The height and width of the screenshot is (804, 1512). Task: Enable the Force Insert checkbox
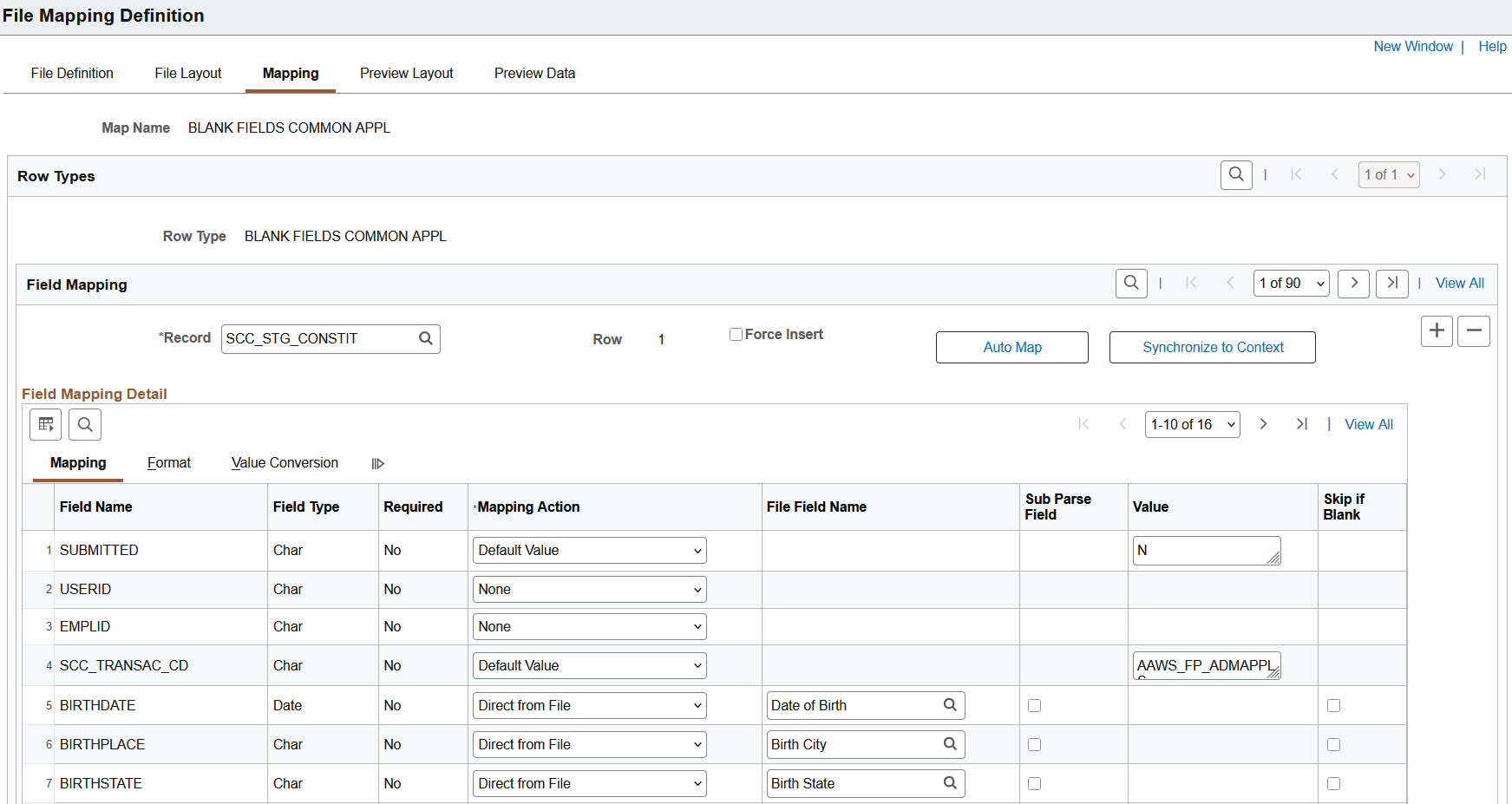click(x=736, y=335)
